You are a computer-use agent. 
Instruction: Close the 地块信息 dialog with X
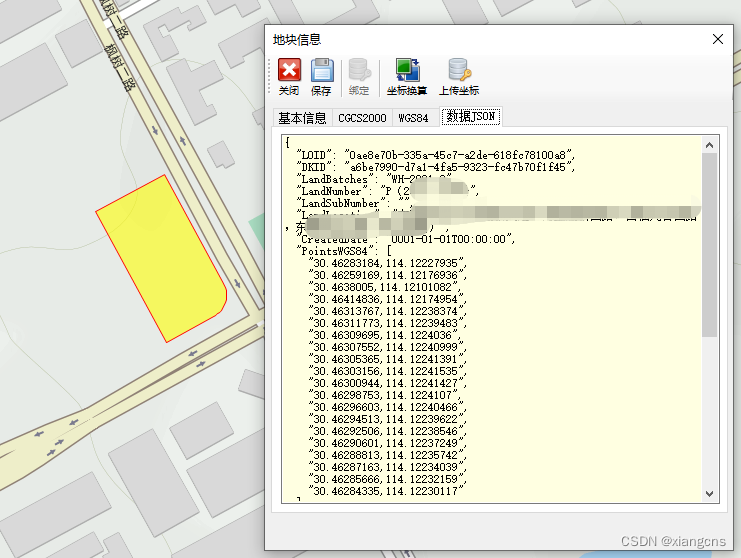[718, 39]
